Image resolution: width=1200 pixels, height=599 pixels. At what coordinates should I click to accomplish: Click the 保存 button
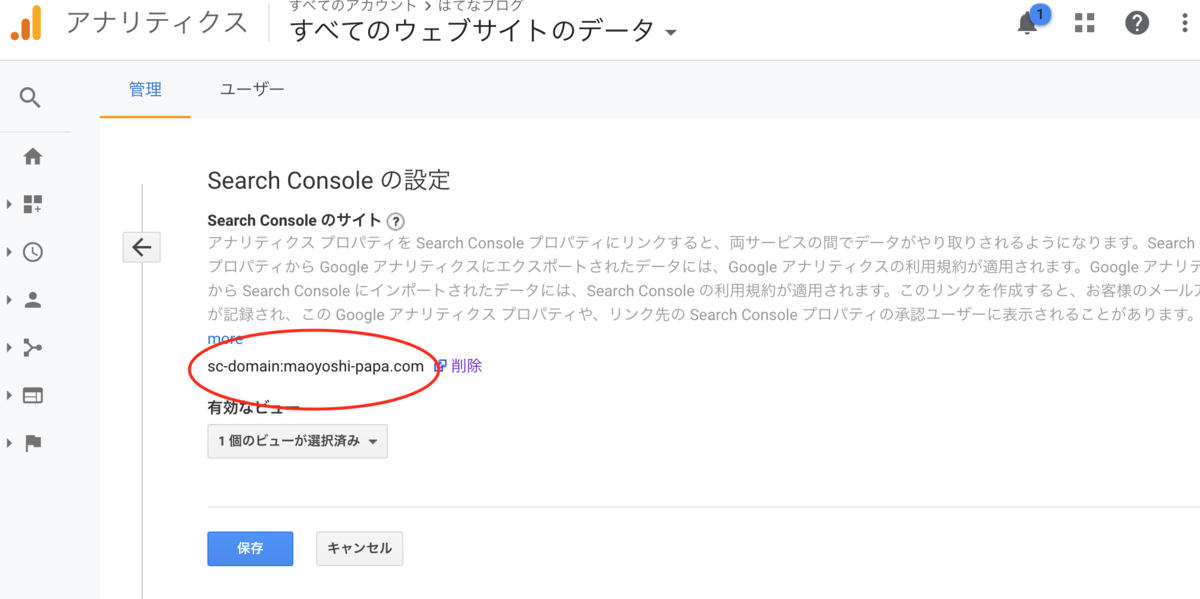pyautogui.click(x=250, y=548)
